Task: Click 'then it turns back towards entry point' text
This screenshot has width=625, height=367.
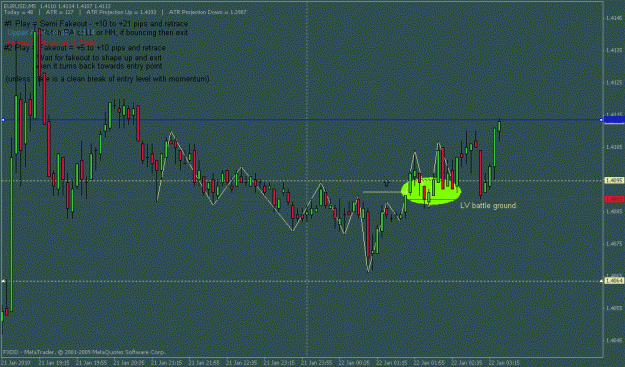Action: (99, 66)
